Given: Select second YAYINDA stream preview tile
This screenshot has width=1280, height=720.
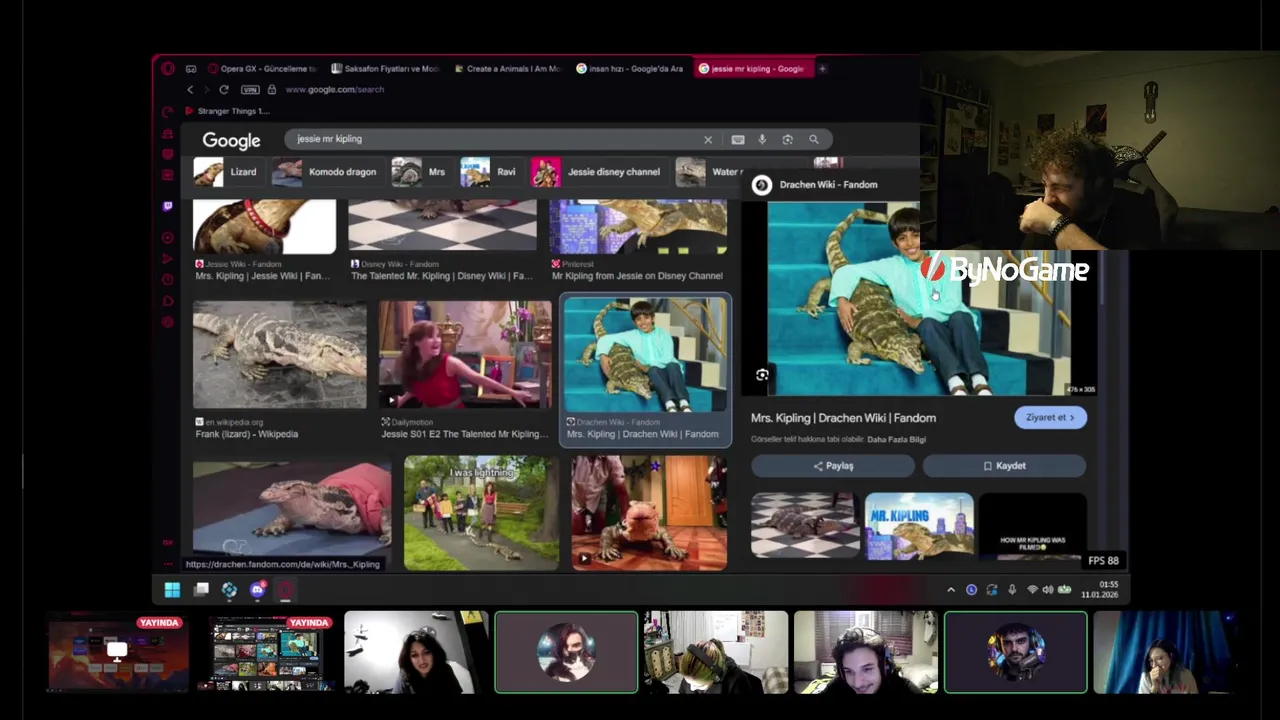Looking at the screenshot, I should pos(266,652).
